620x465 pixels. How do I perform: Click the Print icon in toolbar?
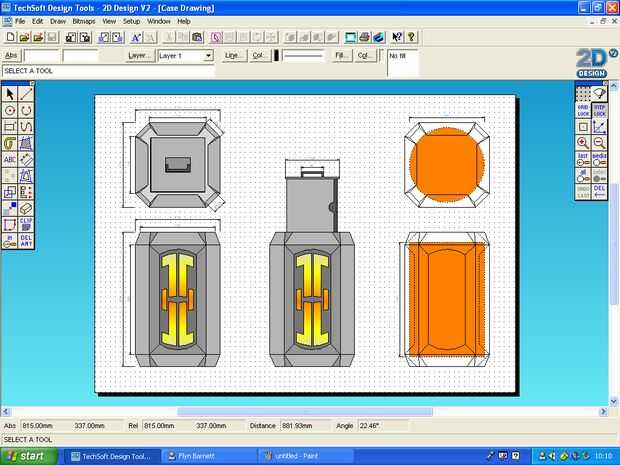pyautogui.click(x=366, y=37)
